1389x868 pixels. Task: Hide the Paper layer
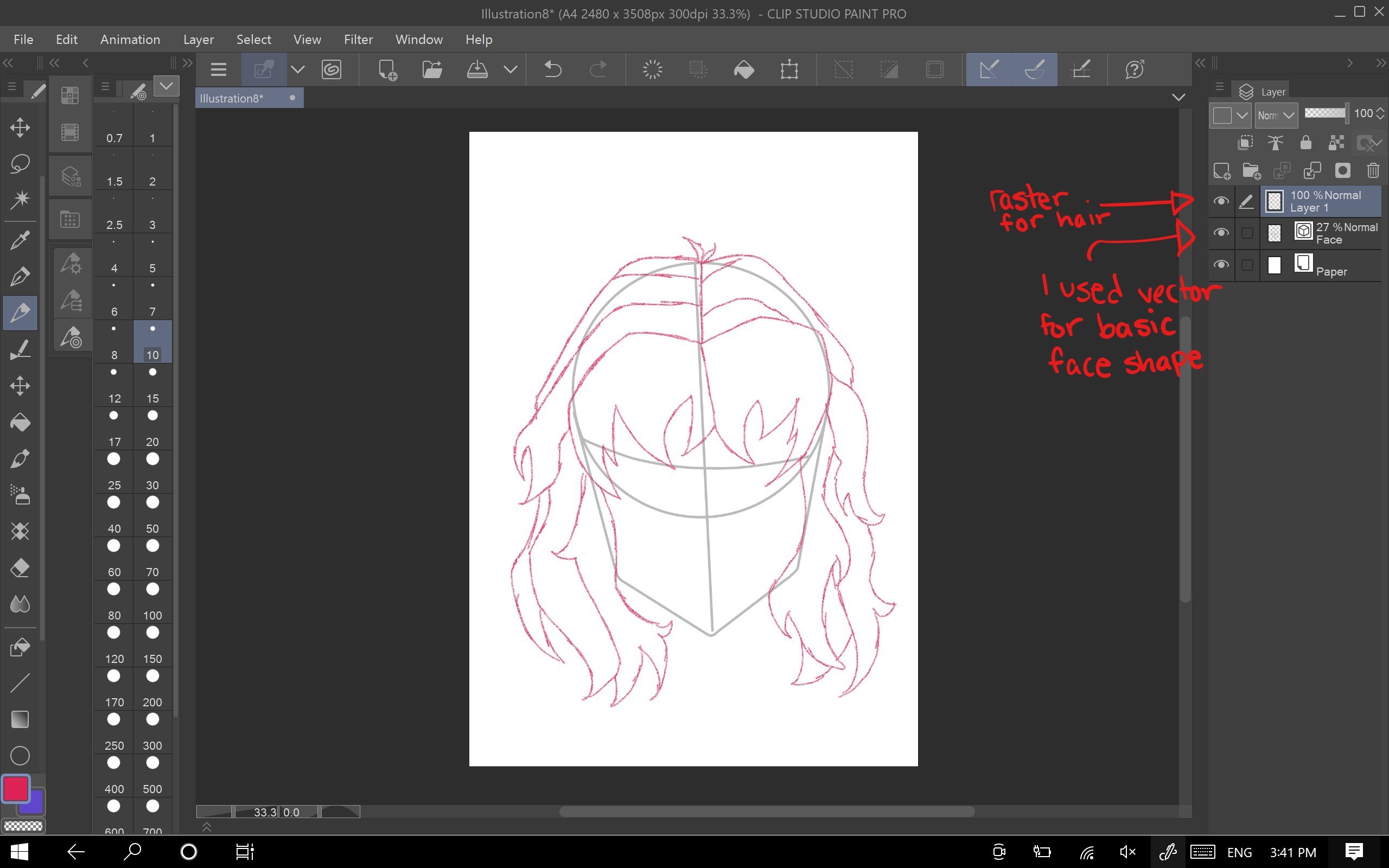(1221, 265)
